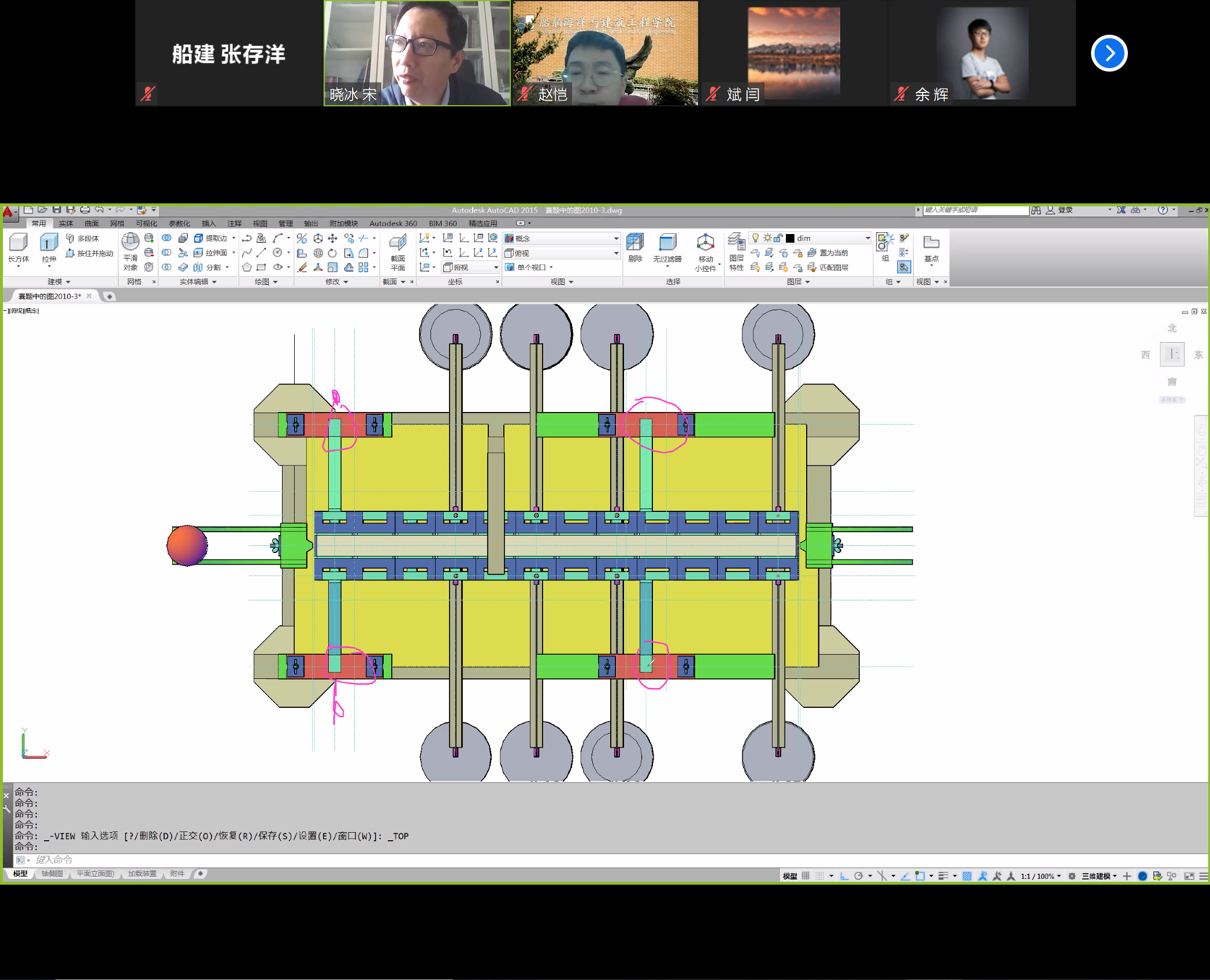The image size is (1210, 980).
Task: Open the dim layer dropdown
Action: click(x=867, y=238)
